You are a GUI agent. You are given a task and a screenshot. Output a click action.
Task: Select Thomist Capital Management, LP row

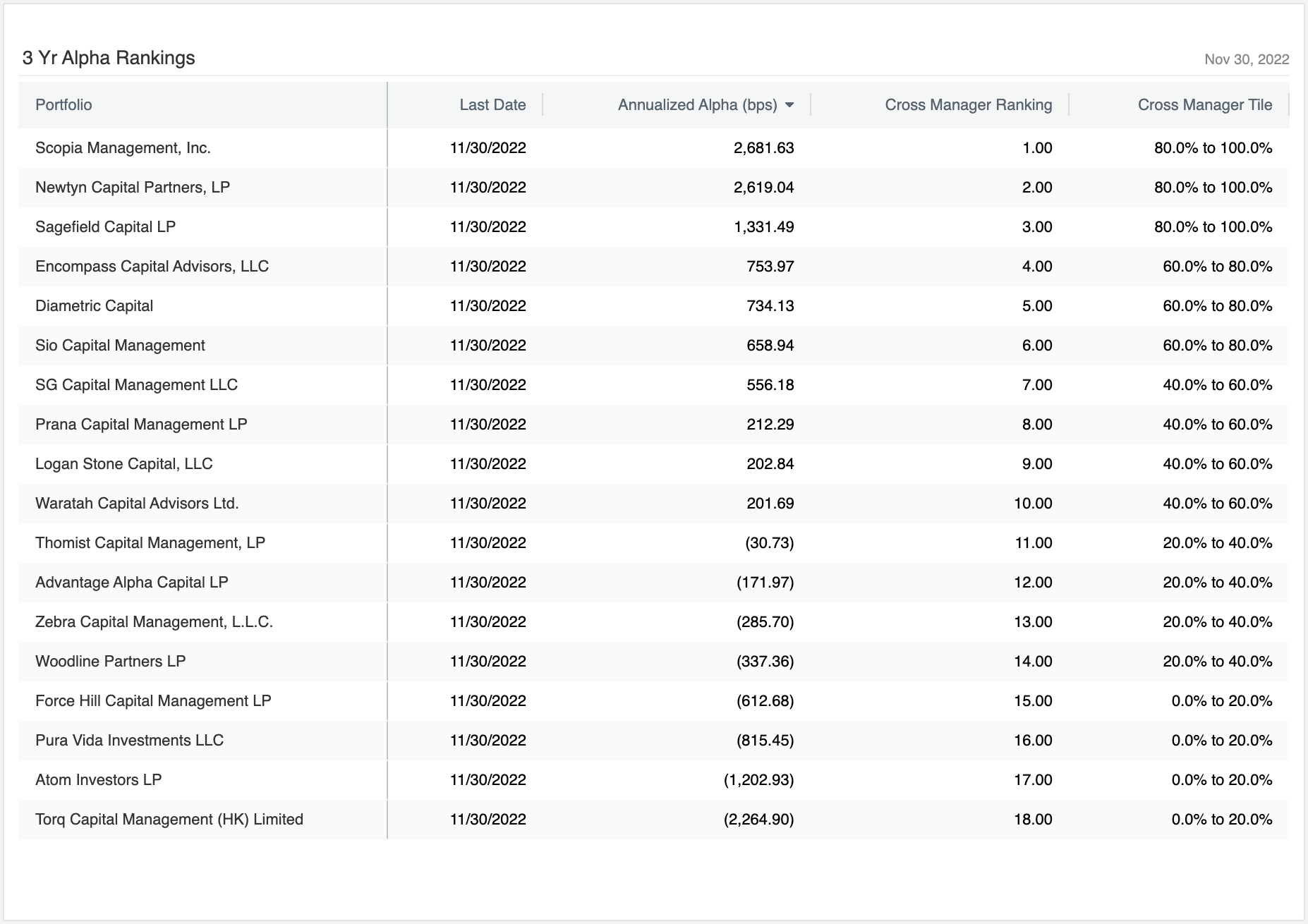point(150,542)
